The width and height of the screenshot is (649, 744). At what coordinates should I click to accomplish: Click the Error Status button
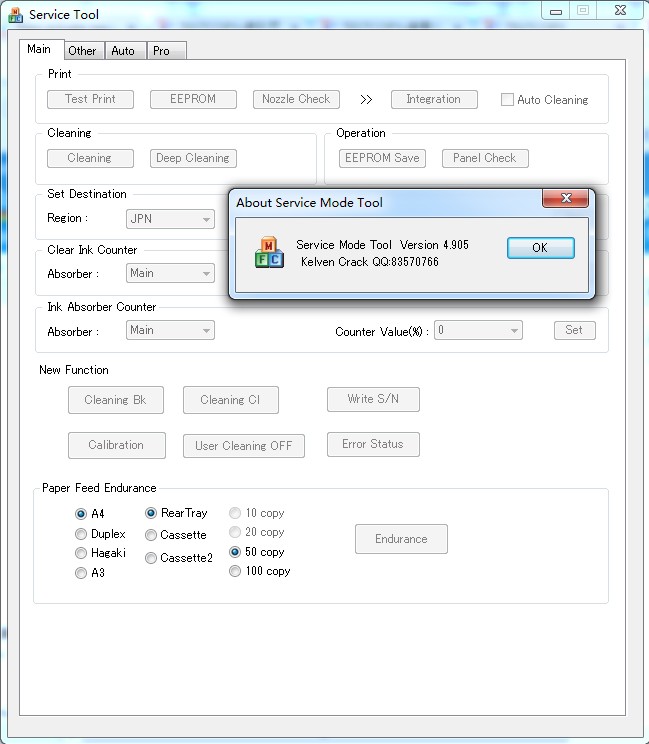click(x=373, y=444)
